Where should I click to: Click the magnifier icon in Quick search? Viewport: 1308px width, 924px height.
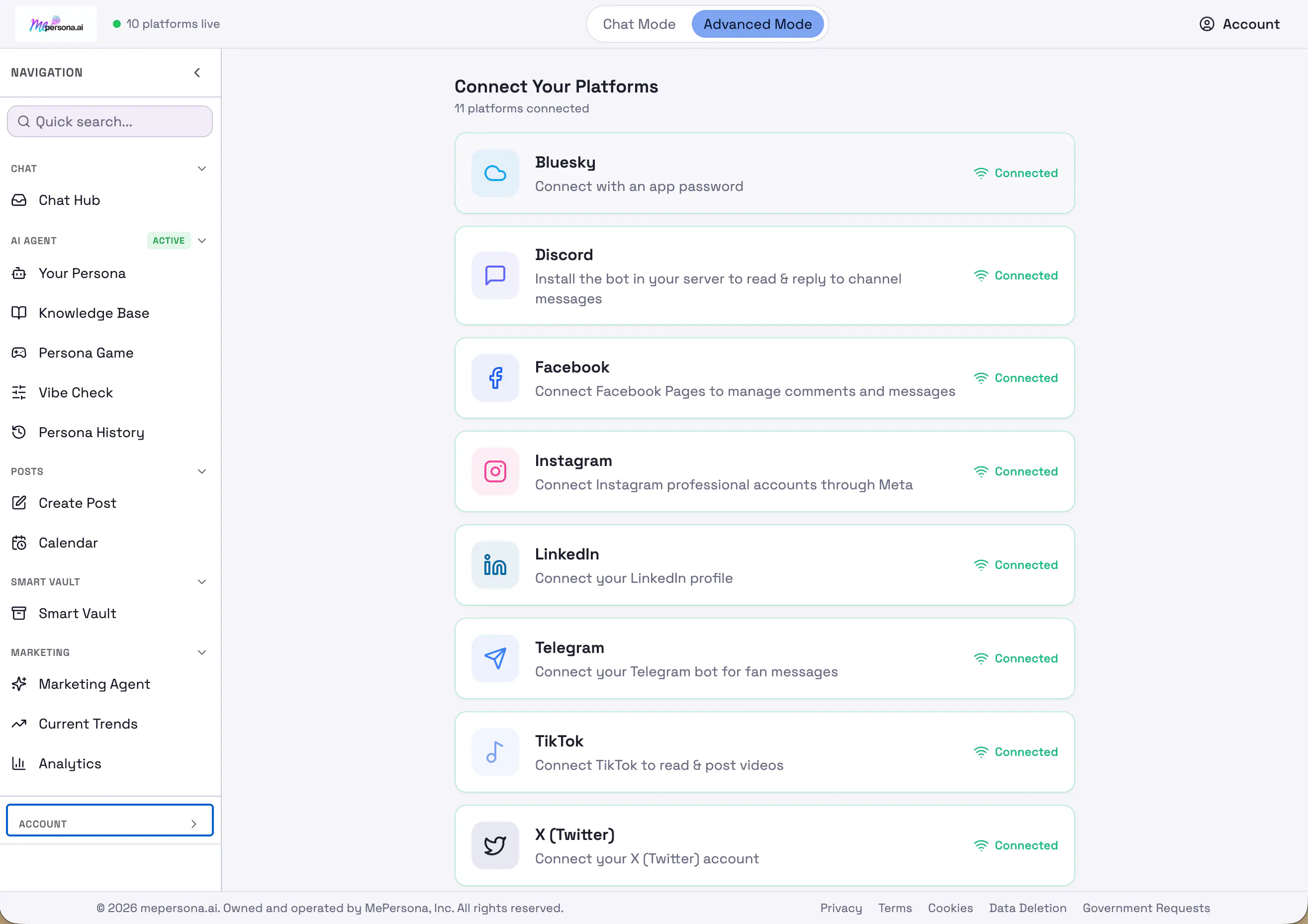point(23,121)
